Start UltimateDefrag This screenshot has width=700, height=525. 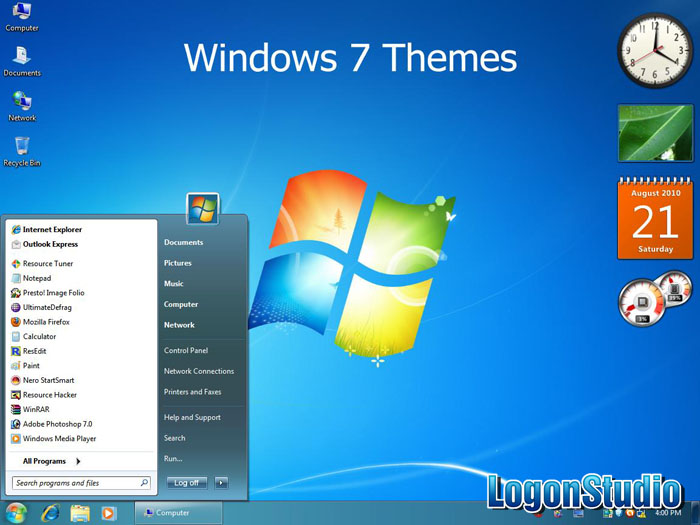[41, 307]
